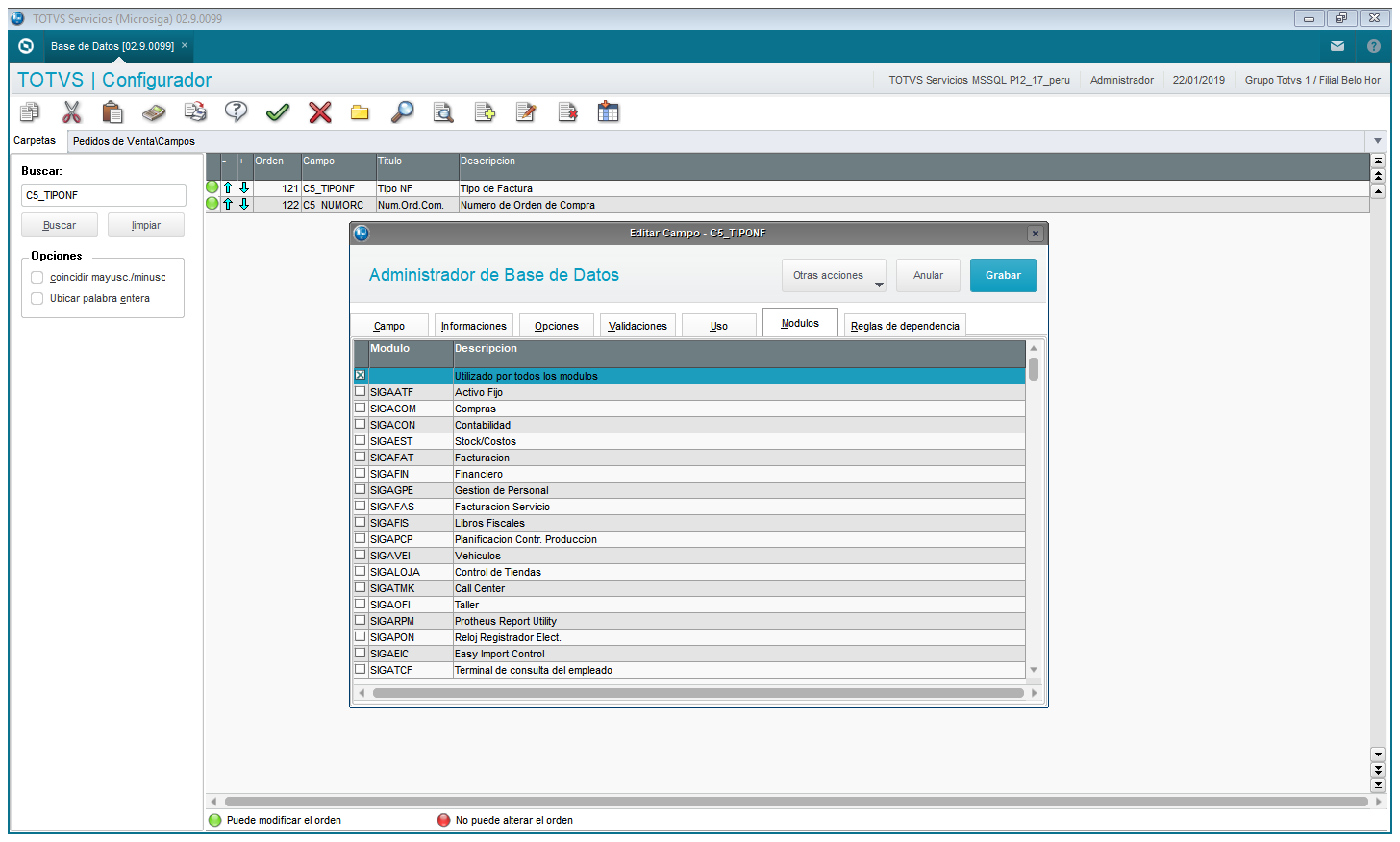
Task: Move C5_TIPONF row down with arrow
Action: click(244, 188)
